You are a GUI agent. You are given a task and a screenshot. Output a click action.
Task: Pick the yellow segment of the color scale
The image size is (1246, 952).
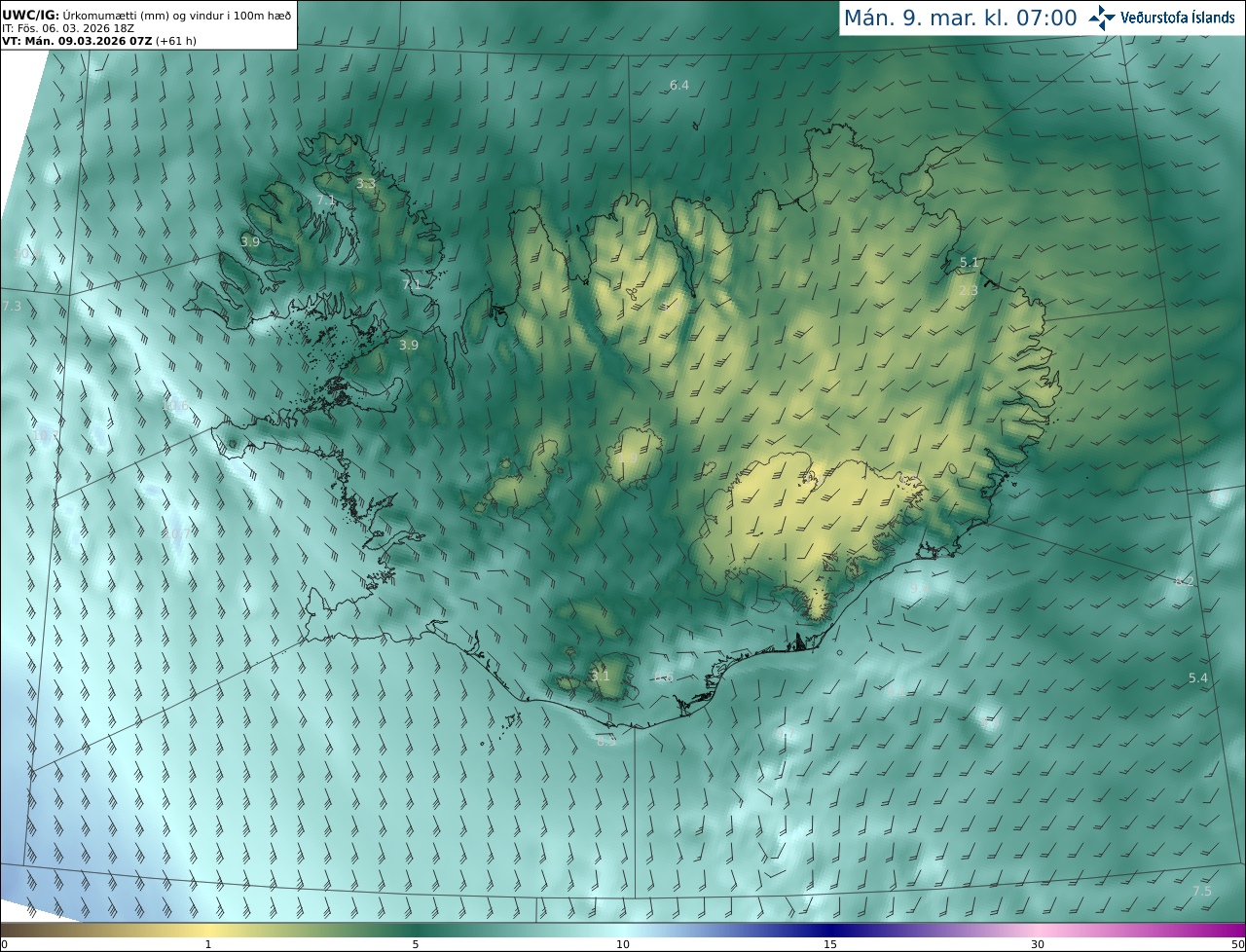point(209,930)
